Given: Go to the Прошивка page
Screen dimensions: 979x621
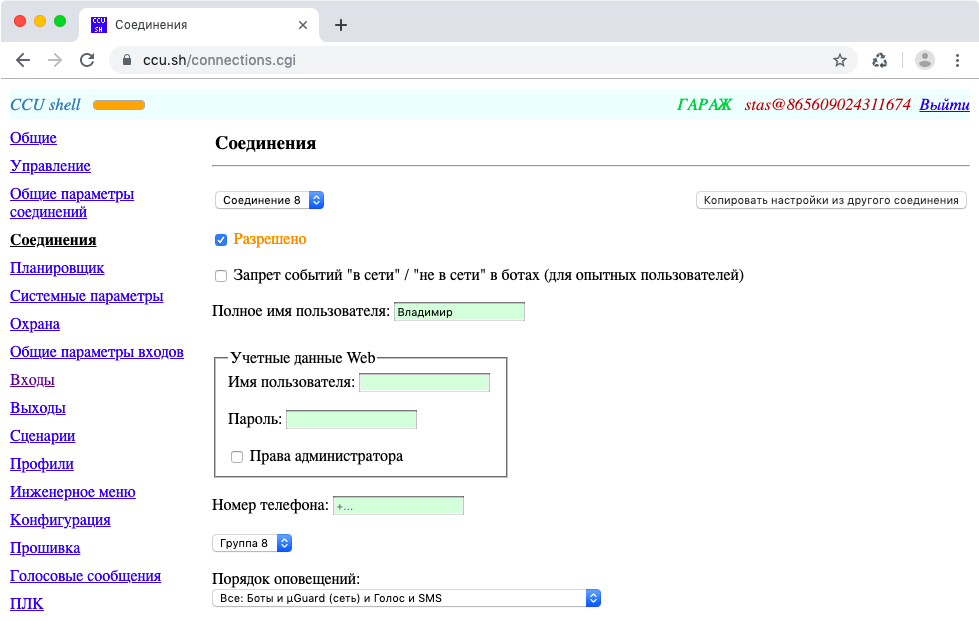Looking at the screenshot, I should pos(45,548).
